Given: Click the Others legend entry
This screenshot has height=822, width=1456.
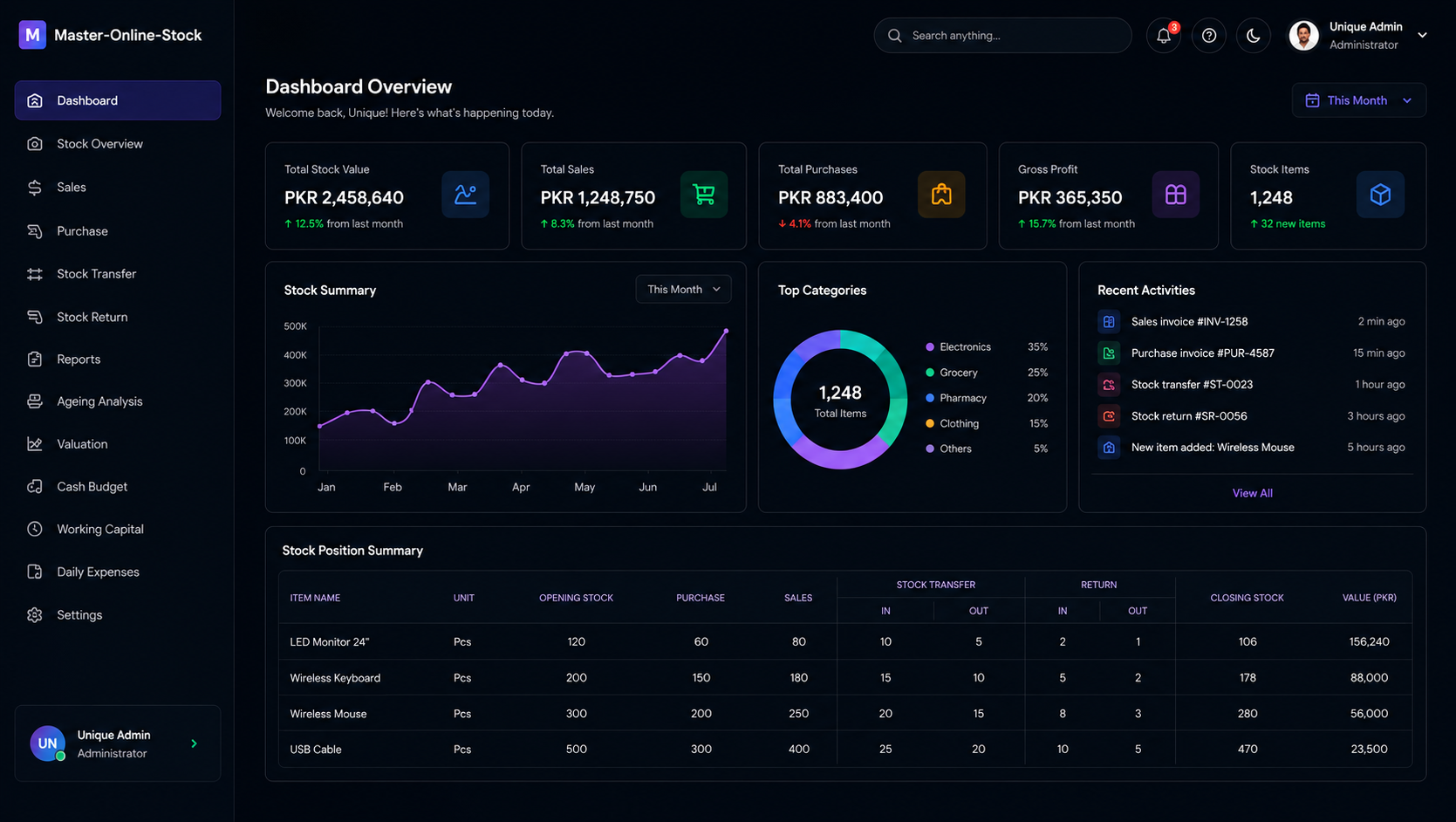Looking at the screenshot, I should click(x=986, y=449).
